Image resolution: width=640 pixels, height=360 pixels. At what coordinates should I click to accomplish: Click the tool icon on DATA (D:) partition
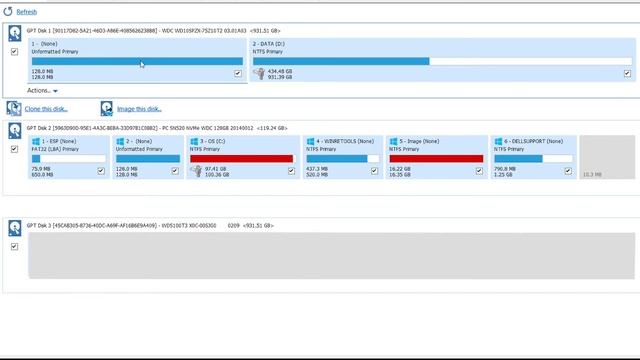(259, 74)
